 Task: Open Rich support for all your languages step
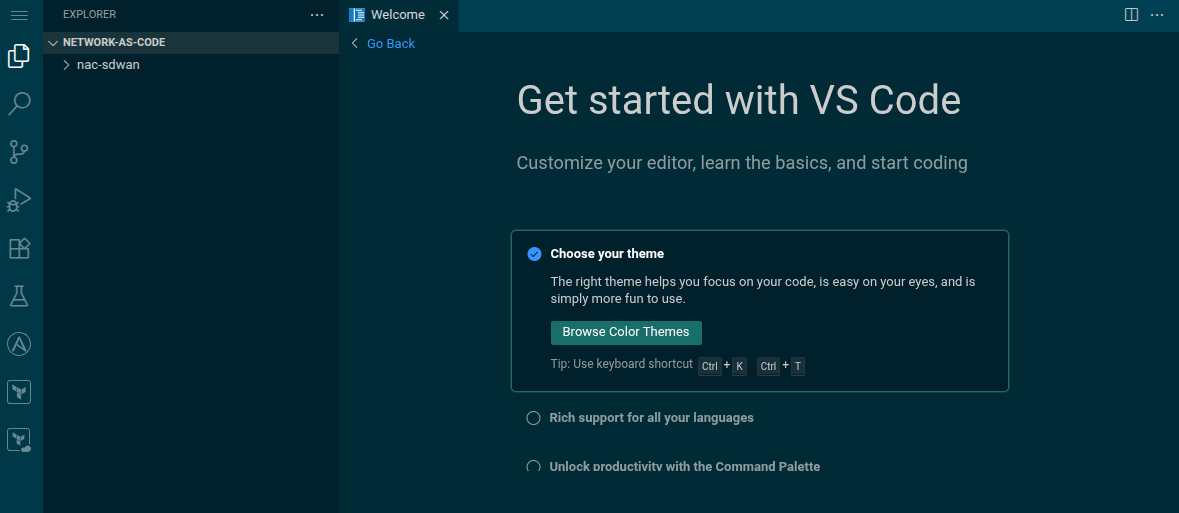tap(651, 417)
